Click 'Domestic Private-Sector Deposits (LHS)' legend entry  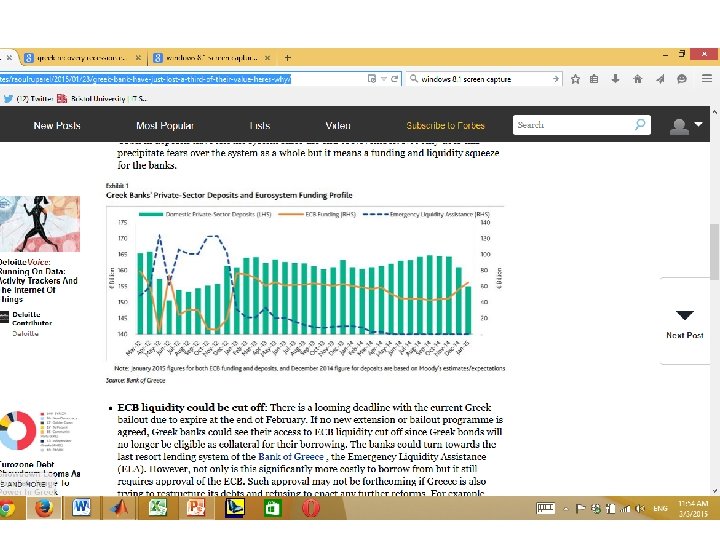[x=205, y=214]
